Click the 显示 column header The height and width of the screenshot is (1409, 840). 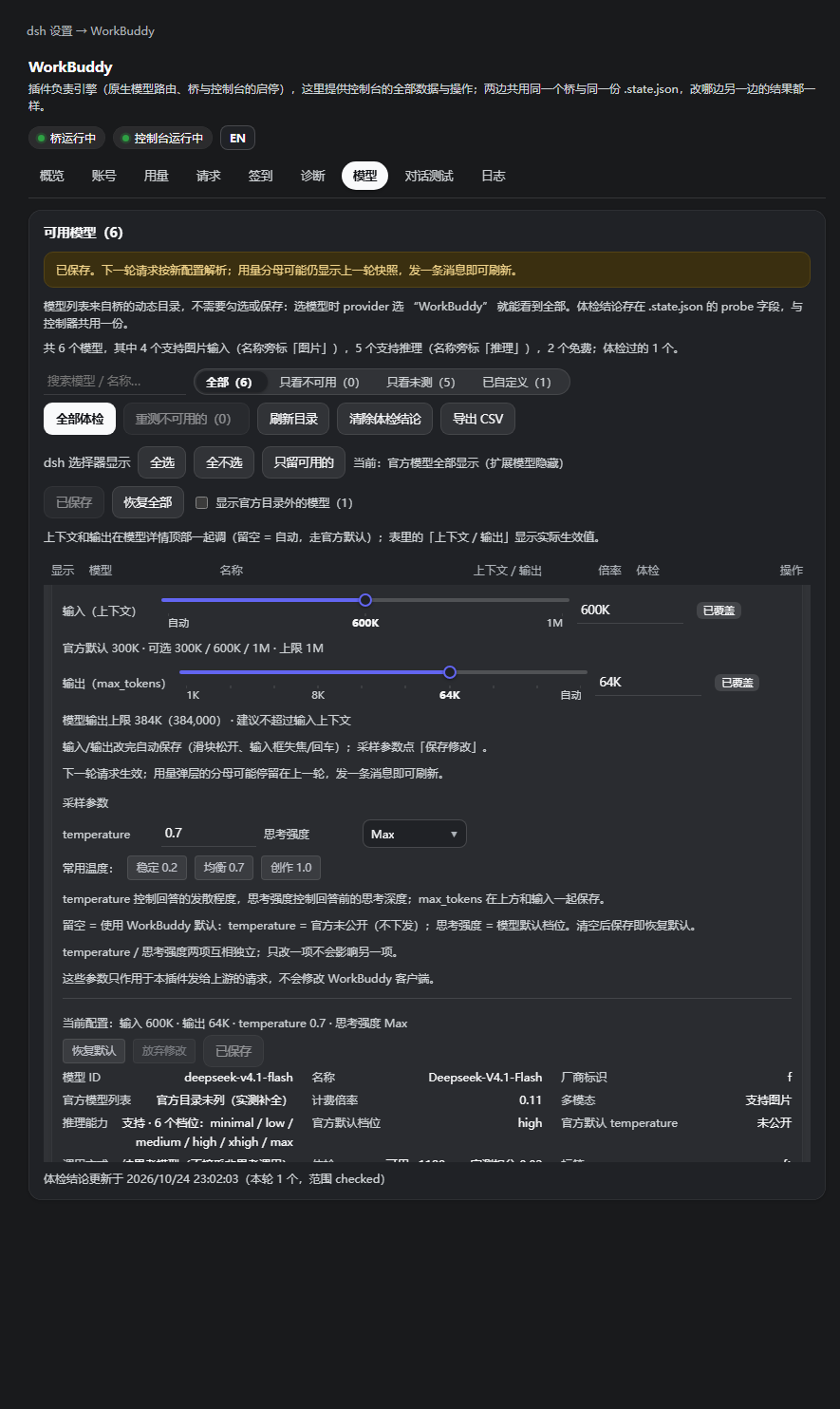point(63,571)
